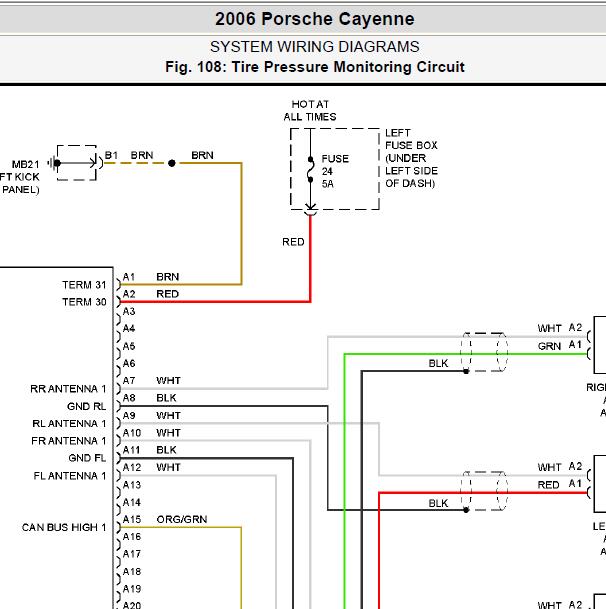Click the "GND FL" label
Screen dimensions: 606x609
coord(87,458)
